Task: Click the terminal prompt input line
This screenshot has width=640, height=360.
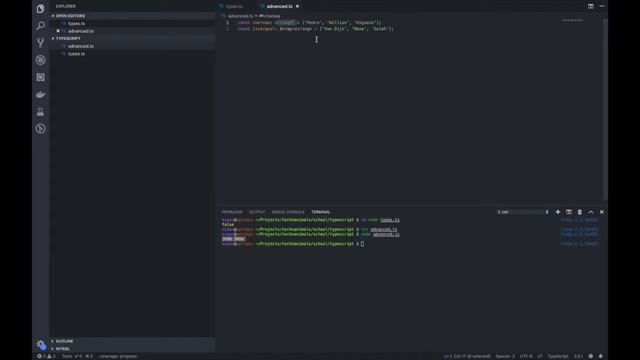Action: click(x=293, y=244)
